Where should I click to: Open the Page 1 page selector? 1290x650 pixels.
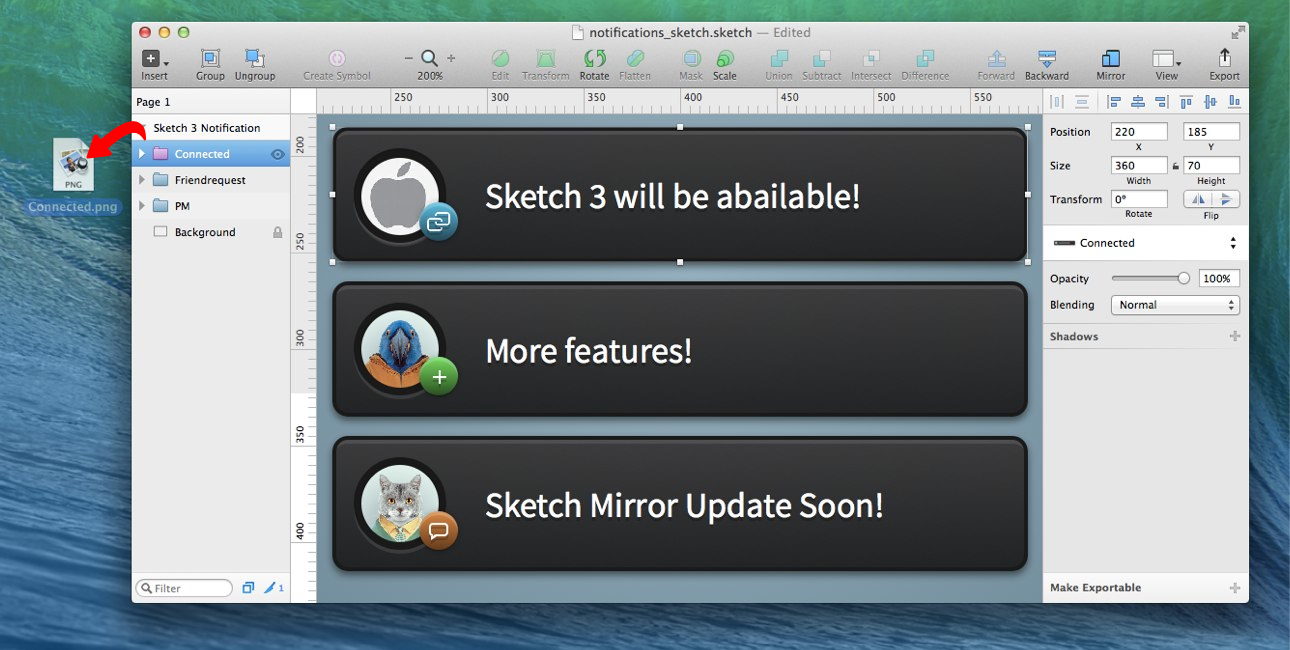click(x=211, y=102)
